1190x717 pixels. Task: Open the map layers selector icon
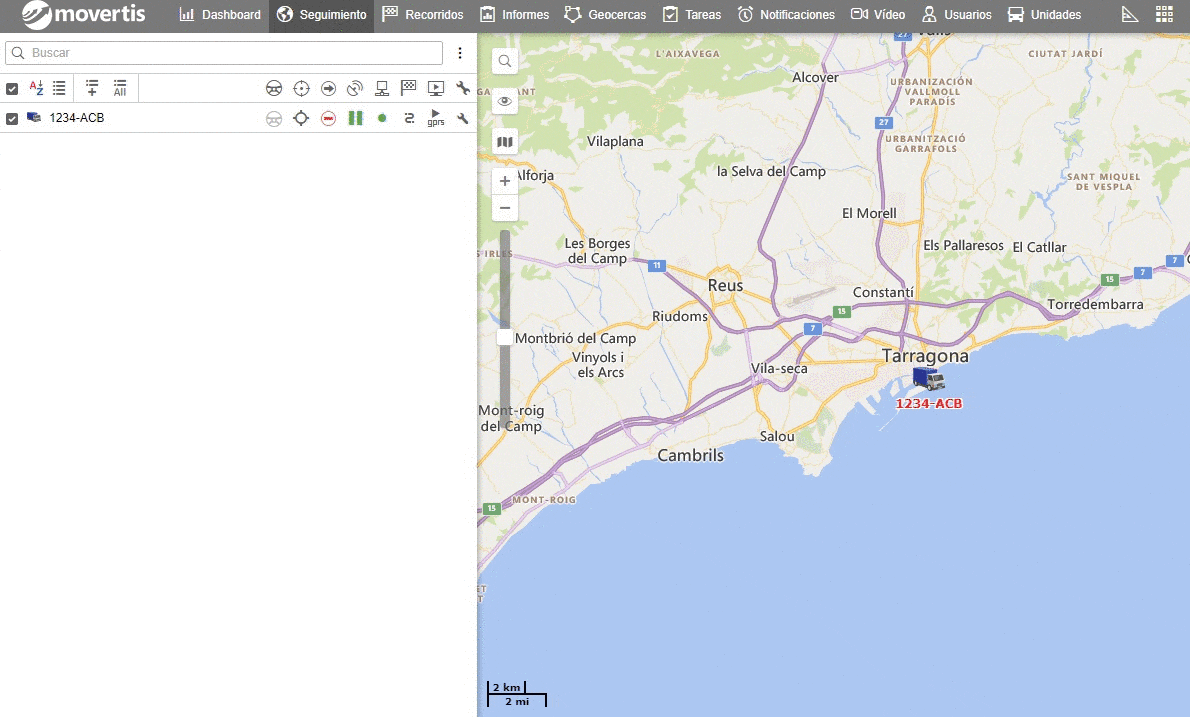click(x=505, y=142)
